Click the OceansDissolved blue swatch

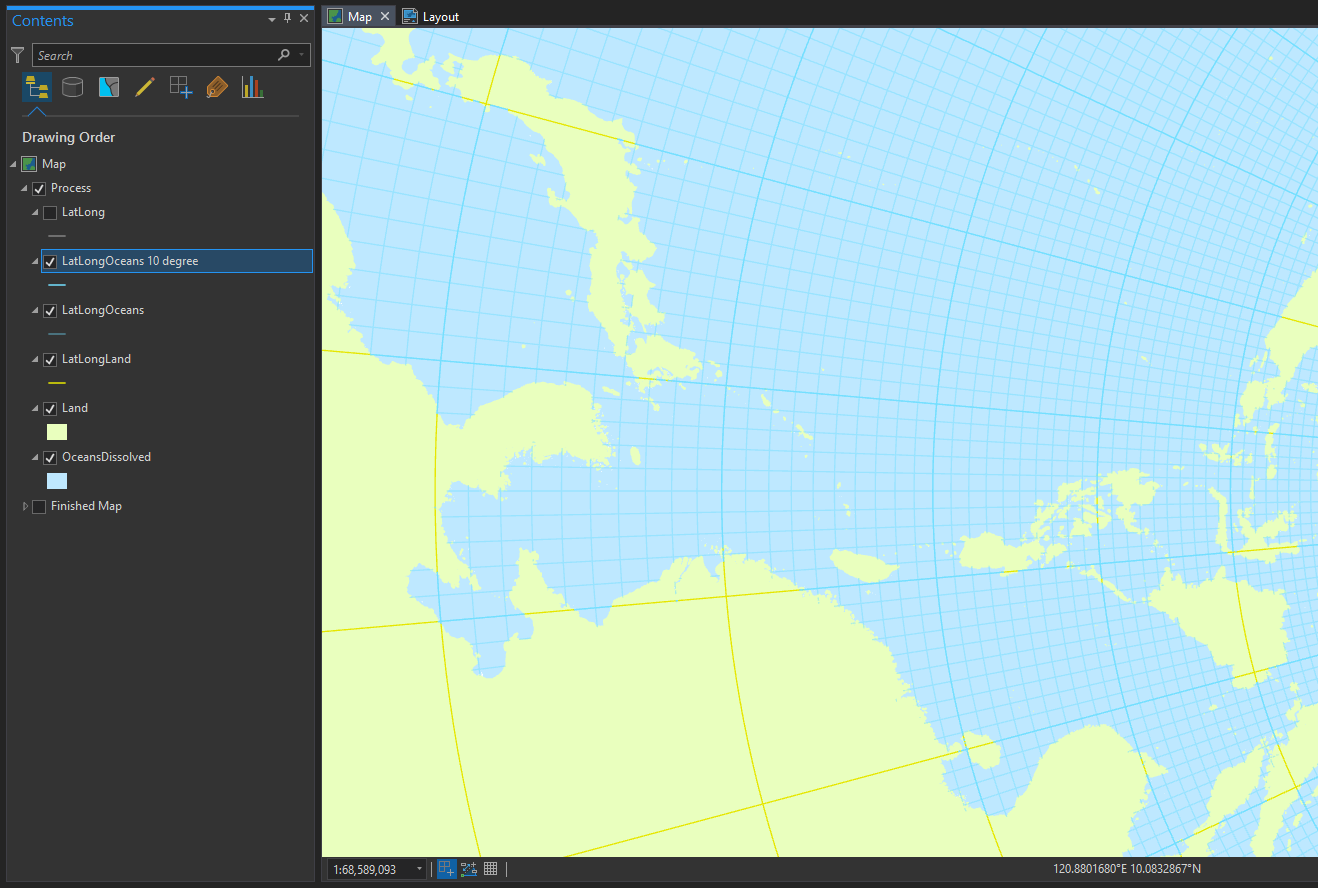pos(57,481)
